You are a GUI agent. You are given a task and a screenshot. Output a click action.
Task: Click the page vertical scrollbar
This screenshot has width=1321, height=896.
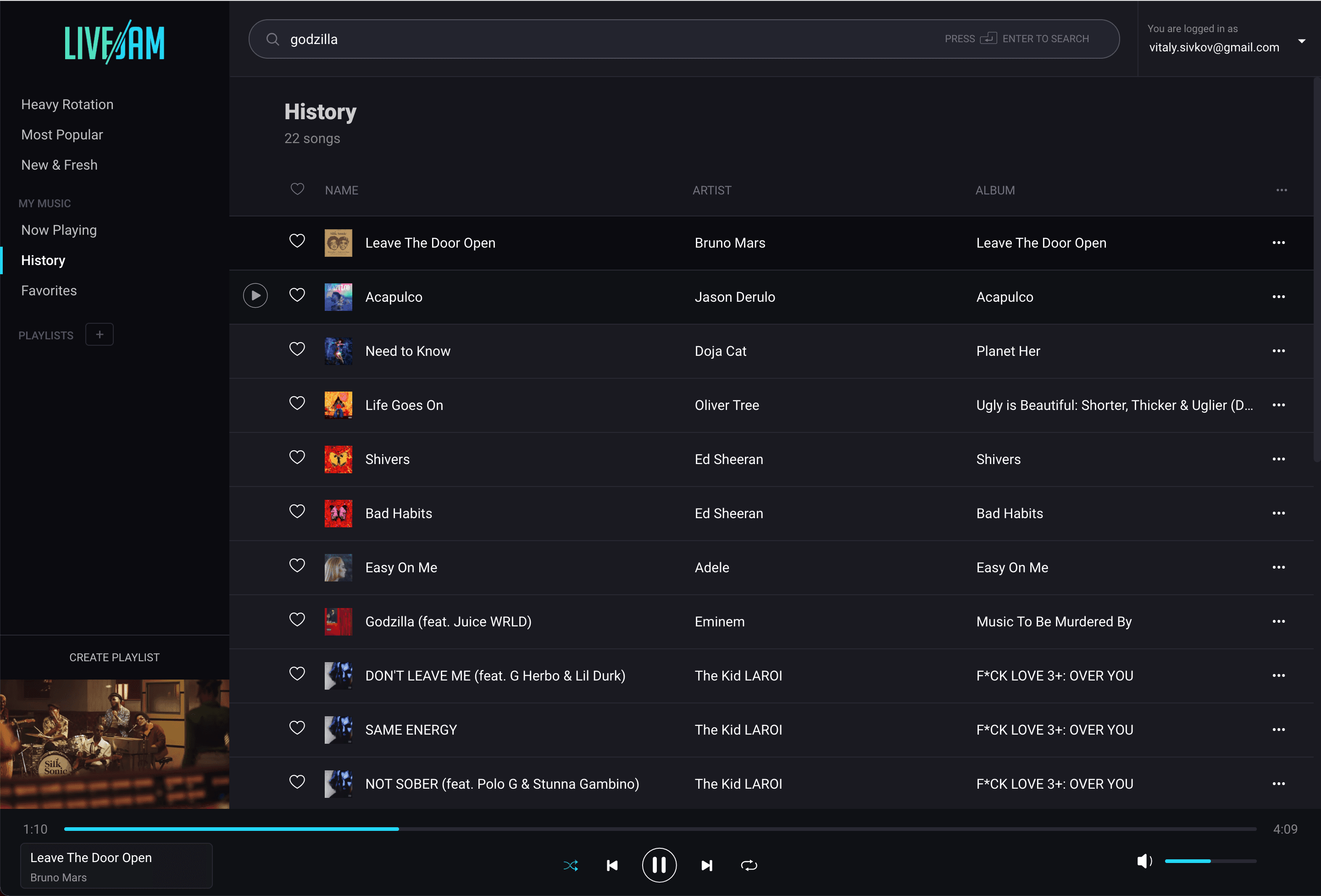pyautogui.click(x=1316, y=270)
